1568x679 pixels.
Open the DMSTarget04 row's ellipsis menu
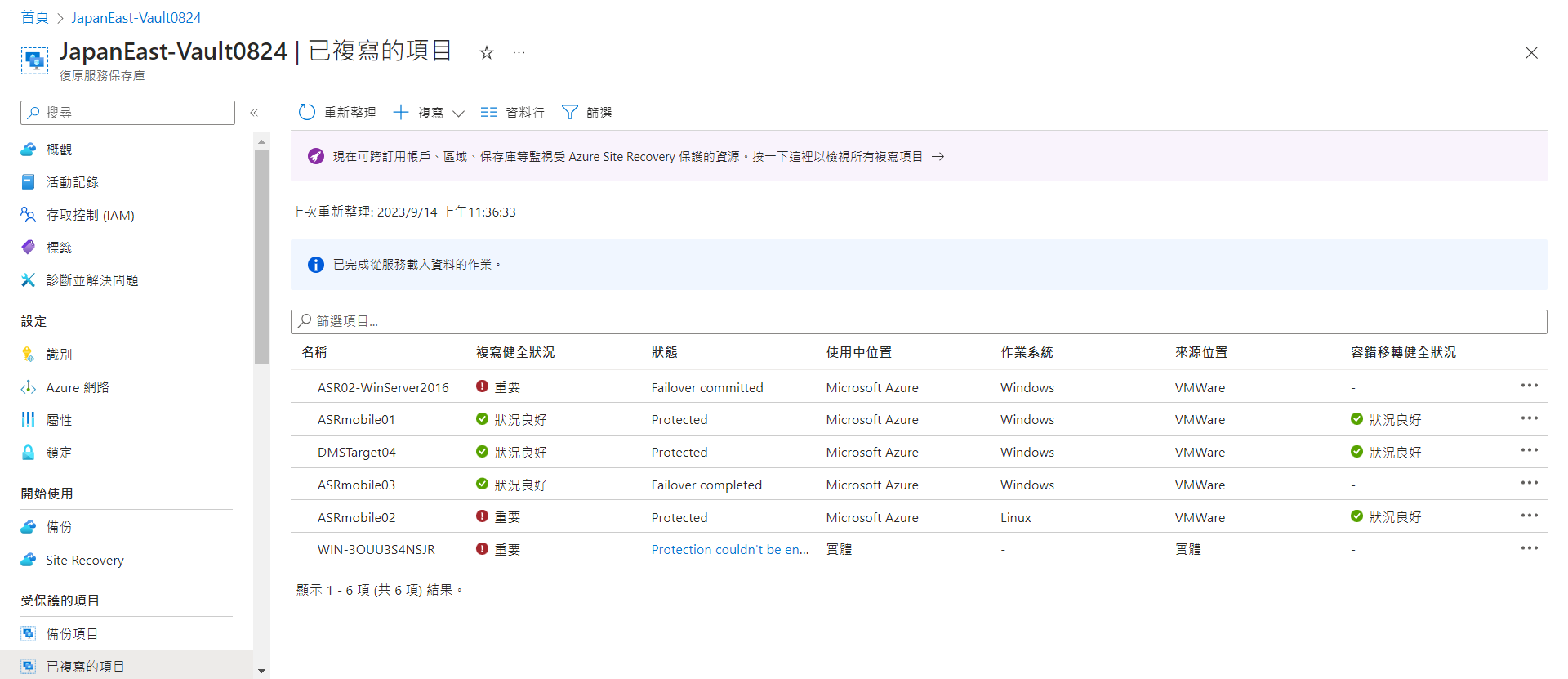pos(1530,450)
